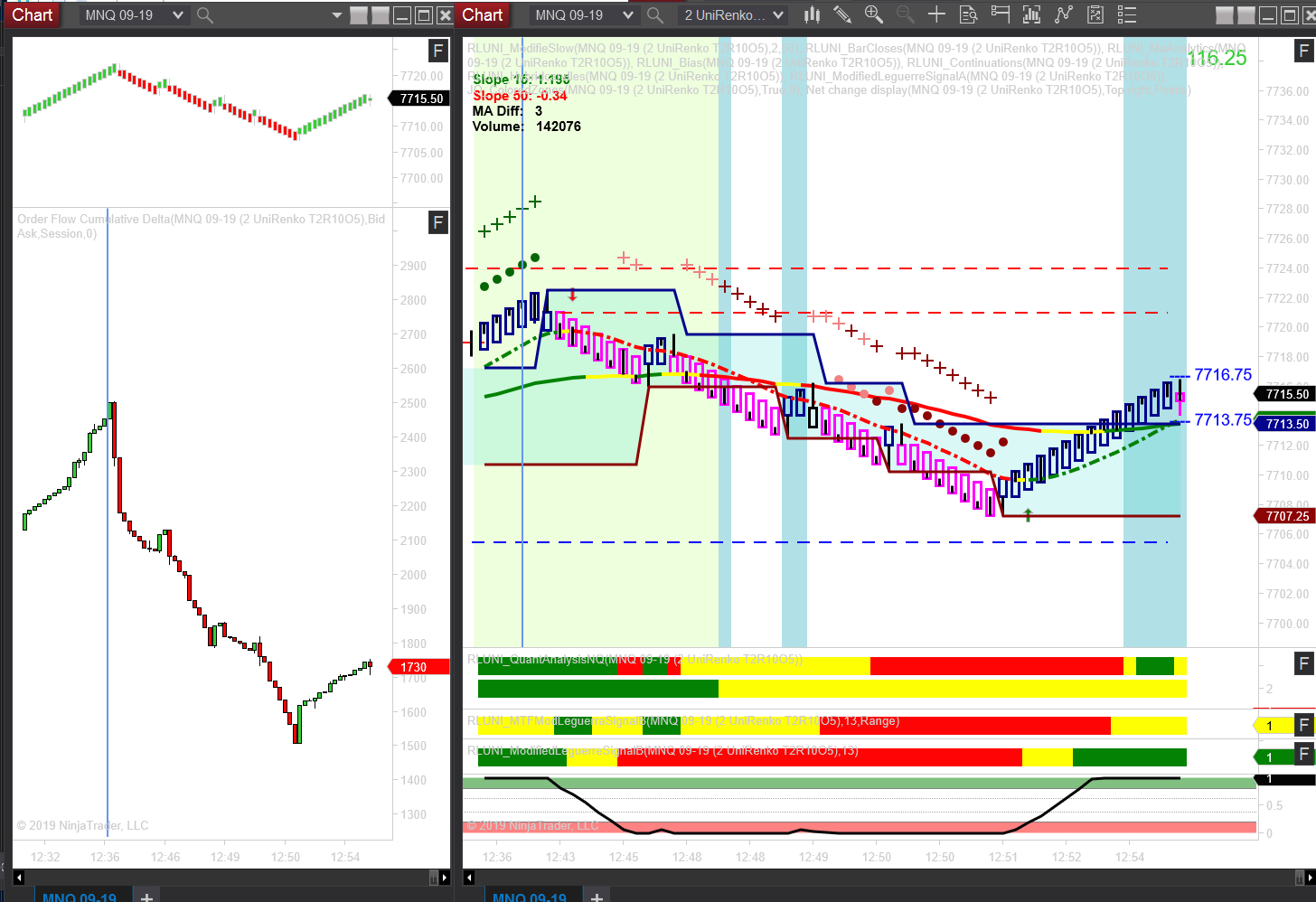Click the black 7715.50 price marker on right chart
1316x902 pixels.
(1285, 394)
